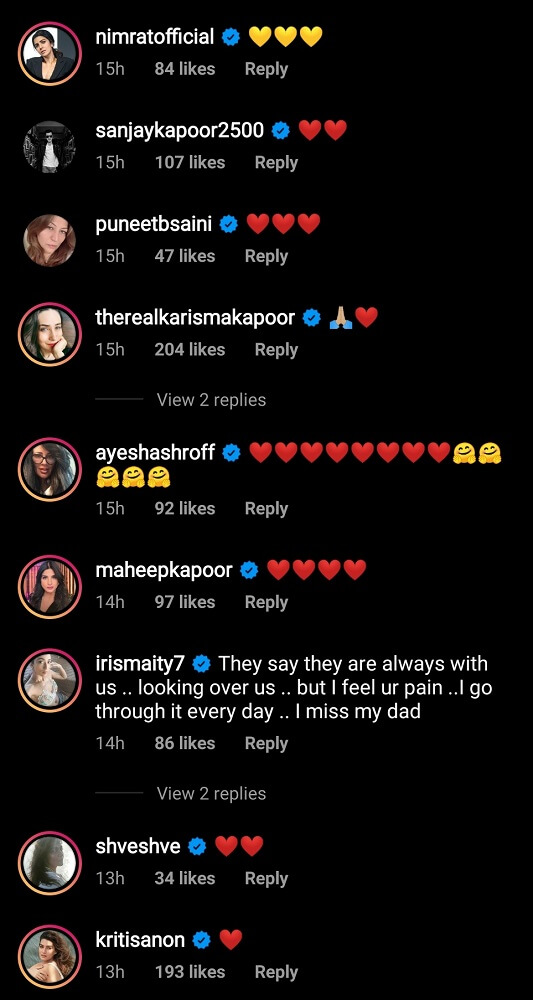Reply to kritisanon's comment
Image resolution: width=533 pixels, height=1000 pixels.
(276, 972)
